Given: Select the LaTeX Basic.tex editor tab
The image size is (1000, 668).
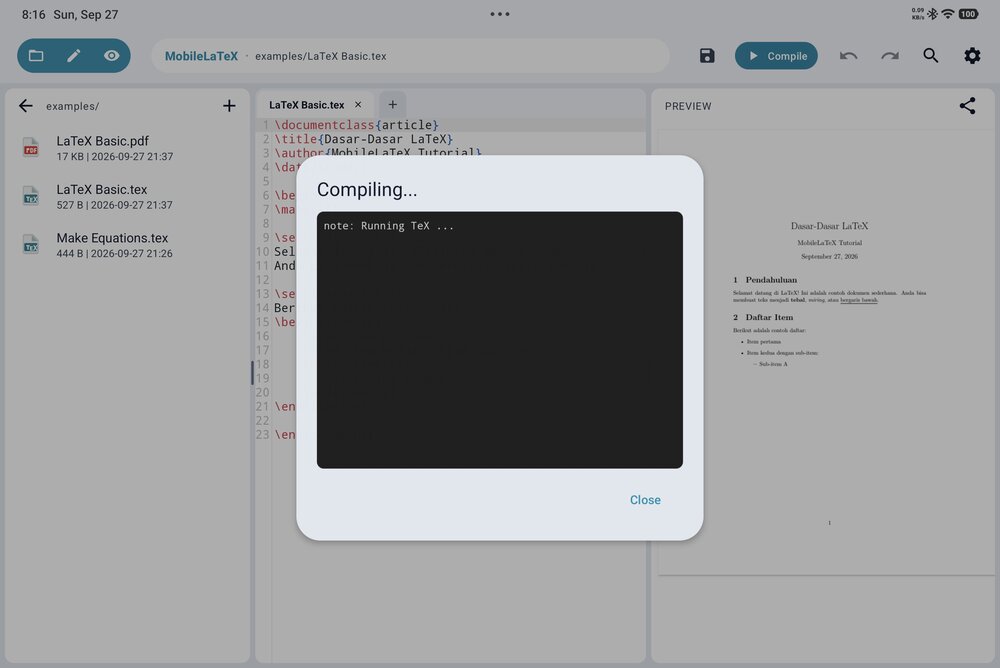Looking at the screenshot, I should pyautogui.click(x=306, y=105).
